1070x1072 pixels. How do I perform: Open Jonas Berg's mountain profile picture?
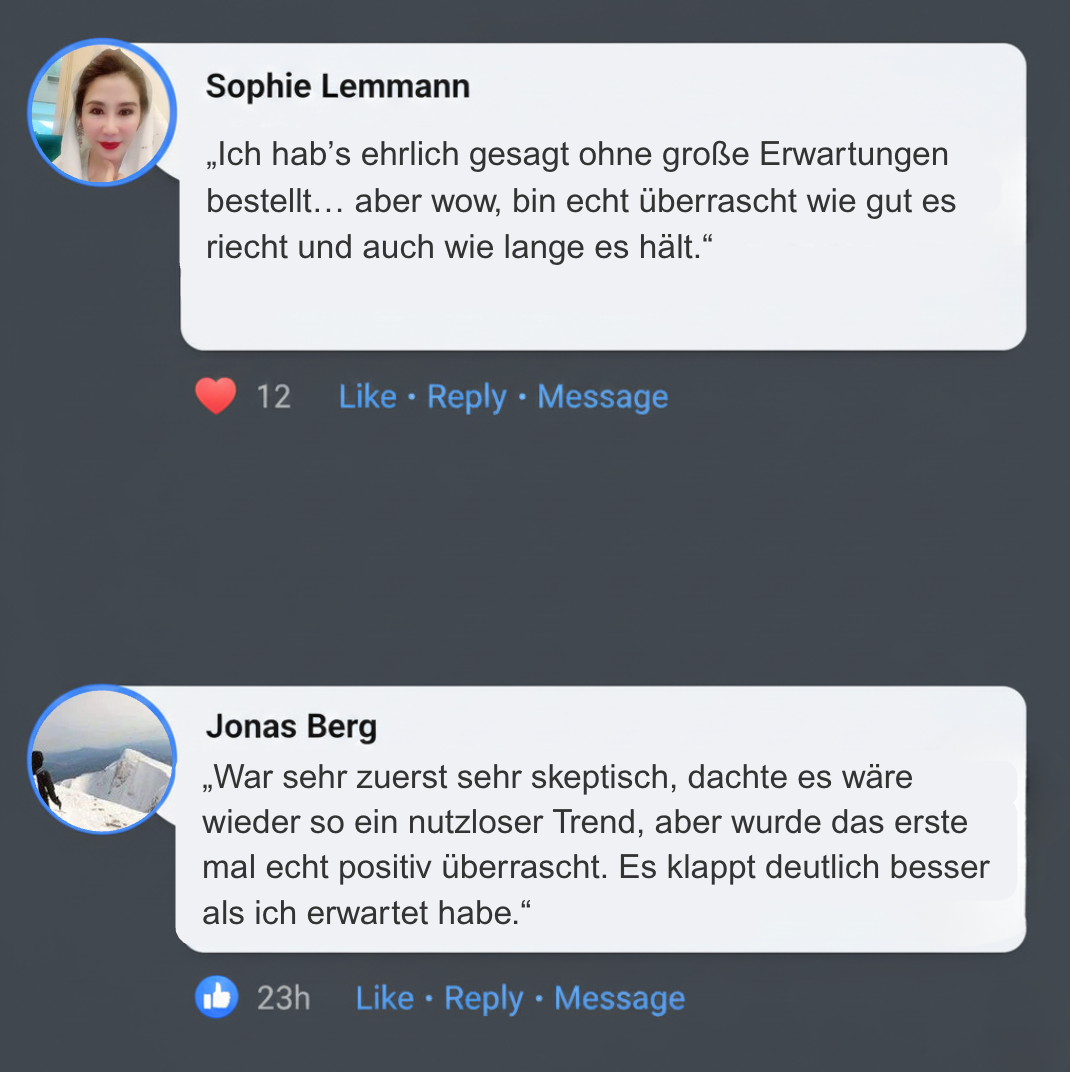coord(102,759)
